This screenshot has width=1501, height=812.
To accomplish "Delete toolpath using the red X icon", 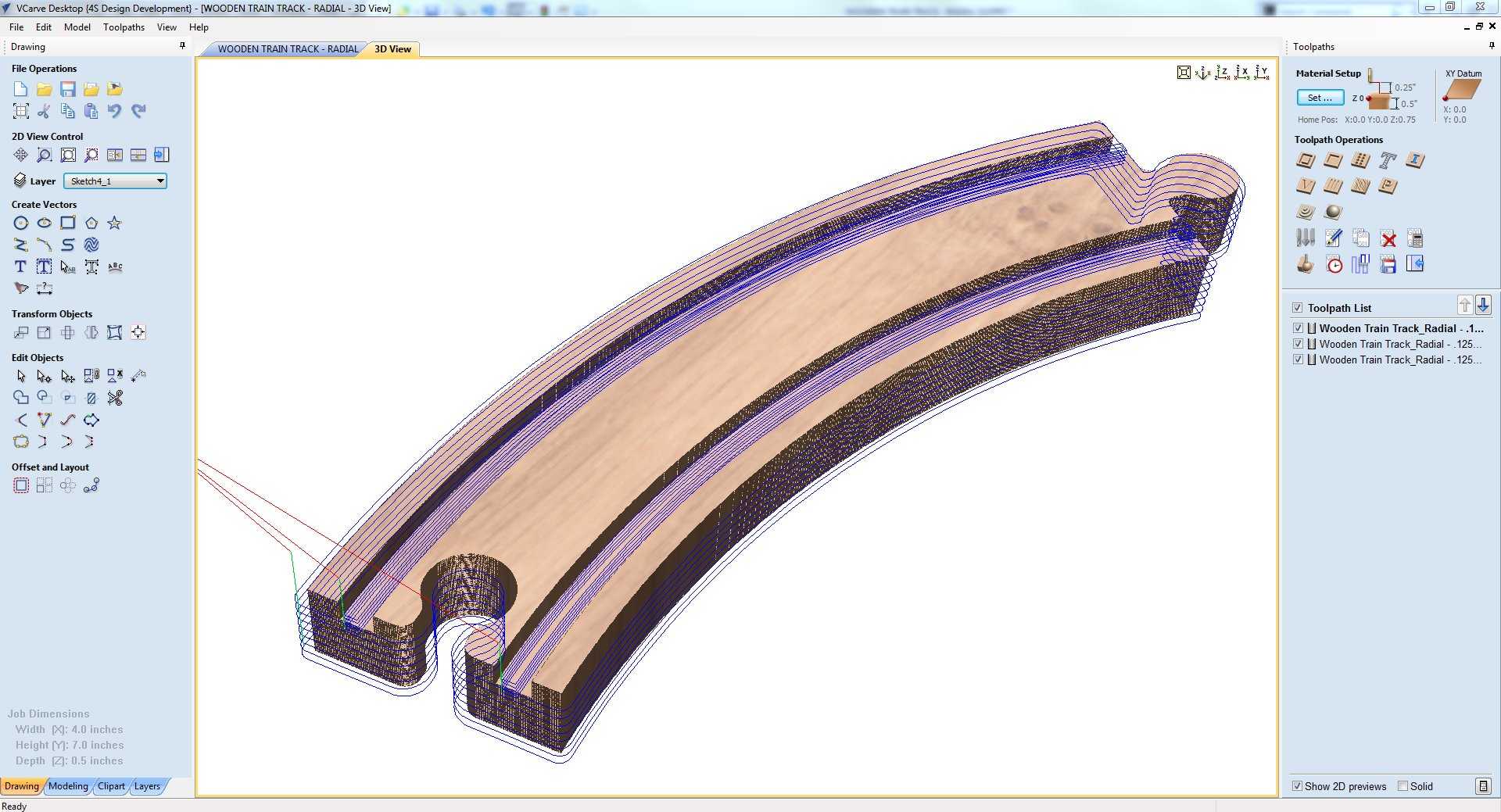I will [x=1388, y=239].
